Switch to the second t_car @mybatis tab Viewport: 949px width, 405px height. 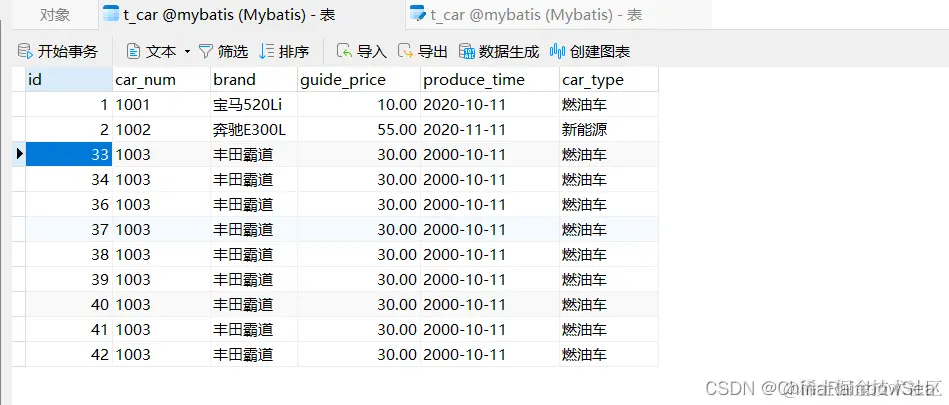[557, 15]
